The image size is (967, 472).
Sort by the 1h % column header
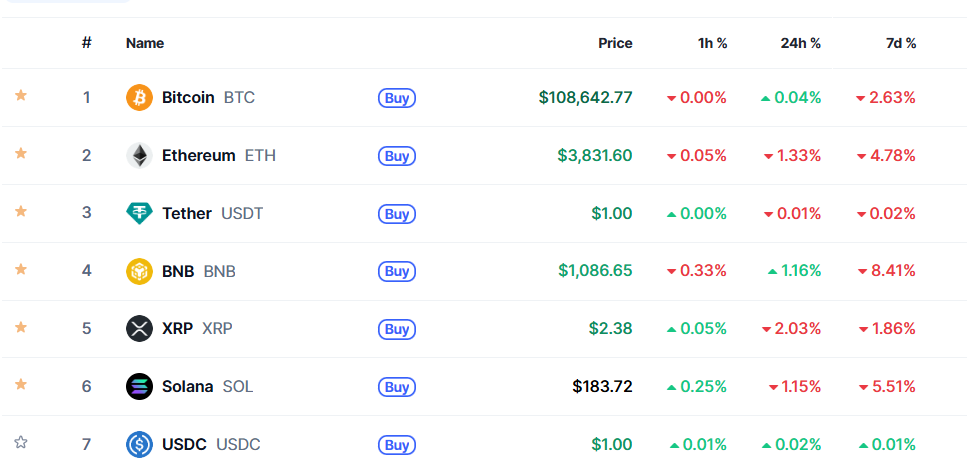(710, 43)
